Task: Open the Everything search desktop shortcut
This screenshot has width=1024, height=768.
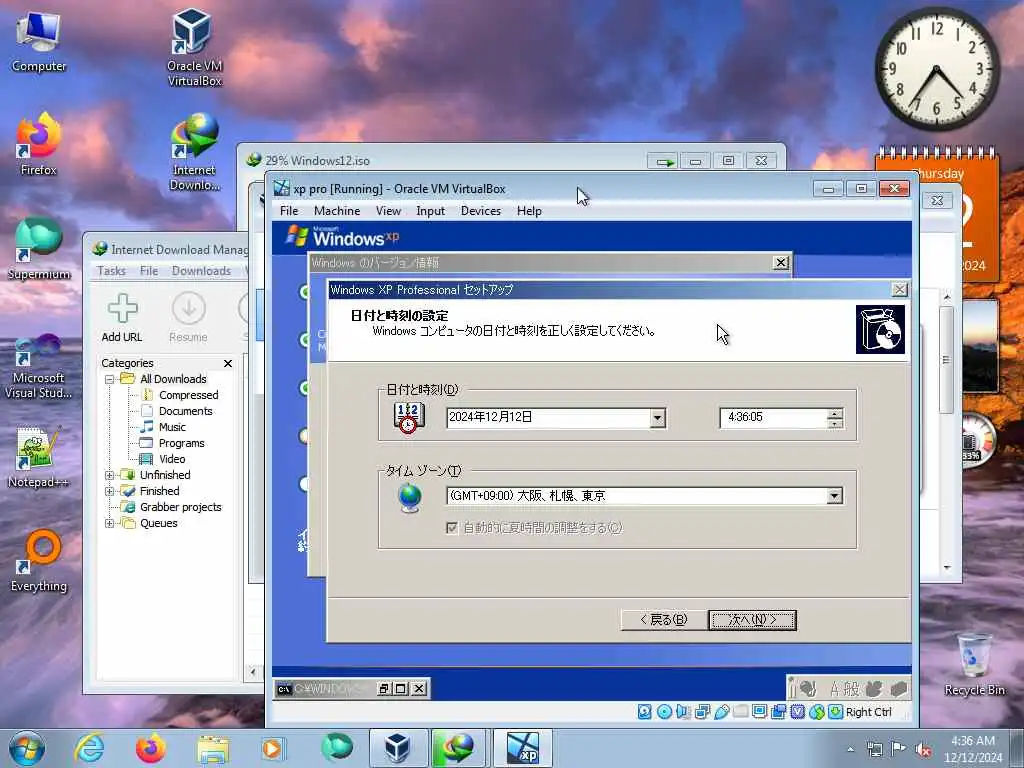Action: point(39,561)
